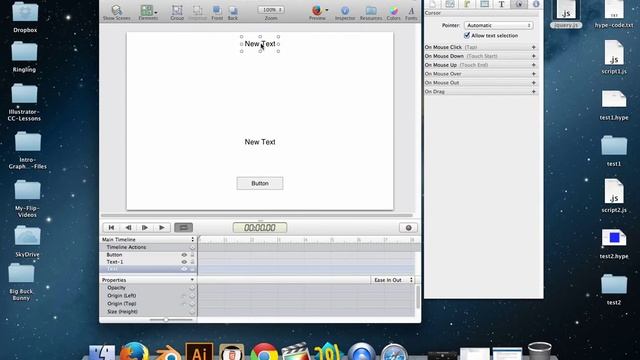Add an On Mouse Click action
The width and height of the screenshot is (640, 360).
click(533, 47)
